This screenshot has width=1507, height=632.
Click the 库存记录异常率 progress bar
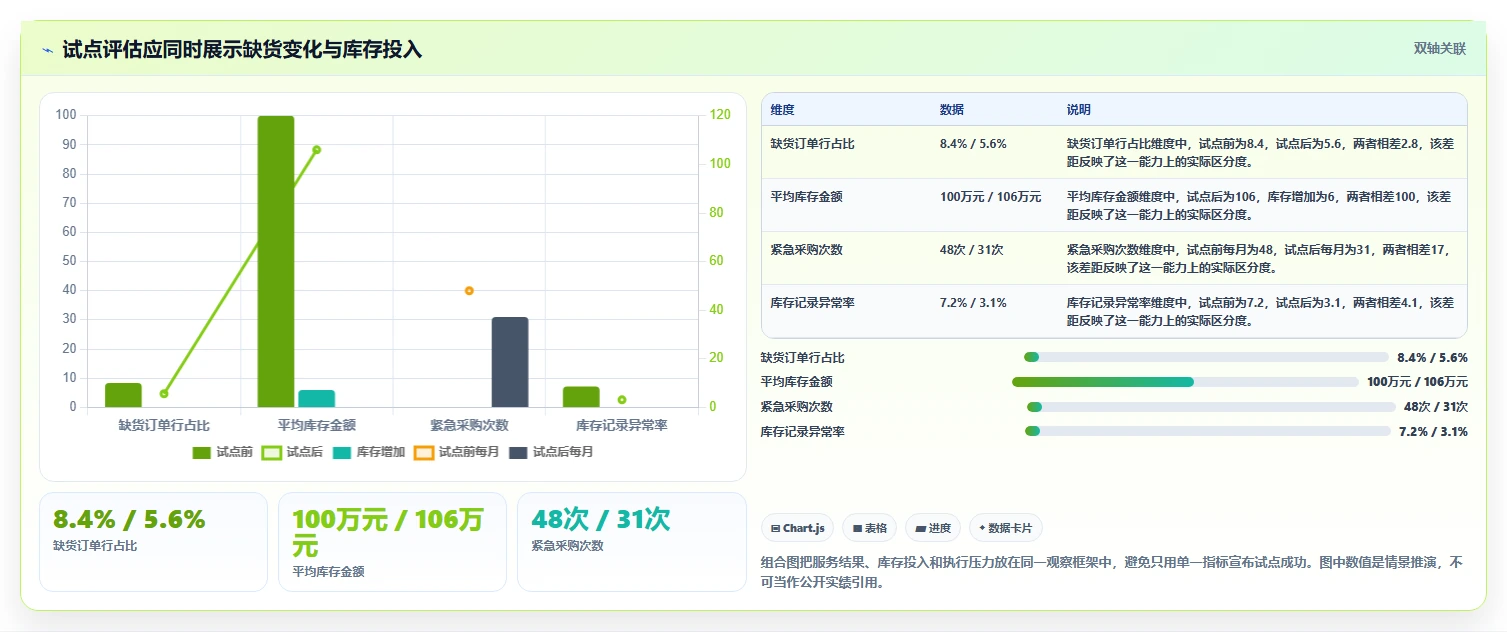[x=1207, y=431]
